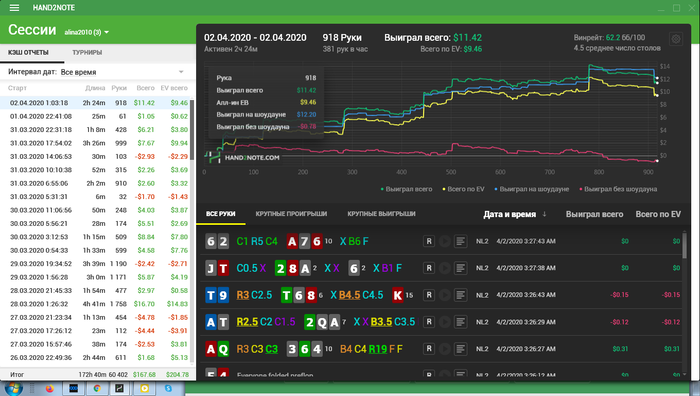Sort sessions by Старт column

coord(17,88)
